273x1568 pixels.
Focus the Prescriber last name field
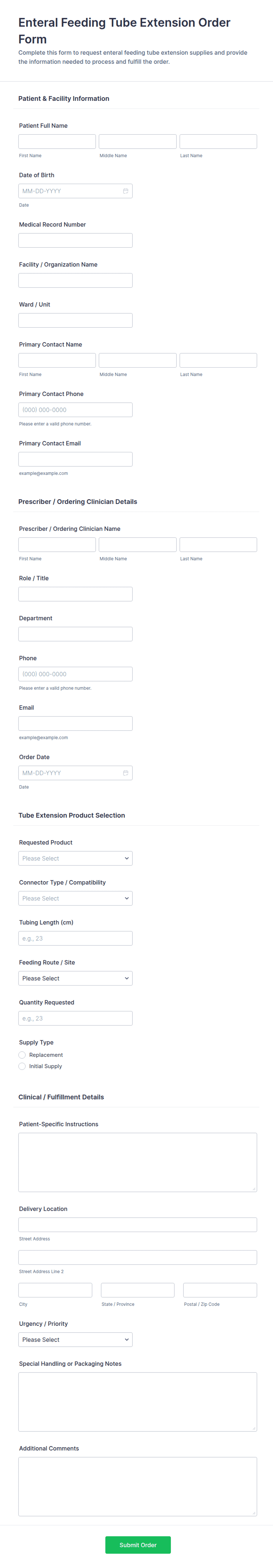(218, 545)
